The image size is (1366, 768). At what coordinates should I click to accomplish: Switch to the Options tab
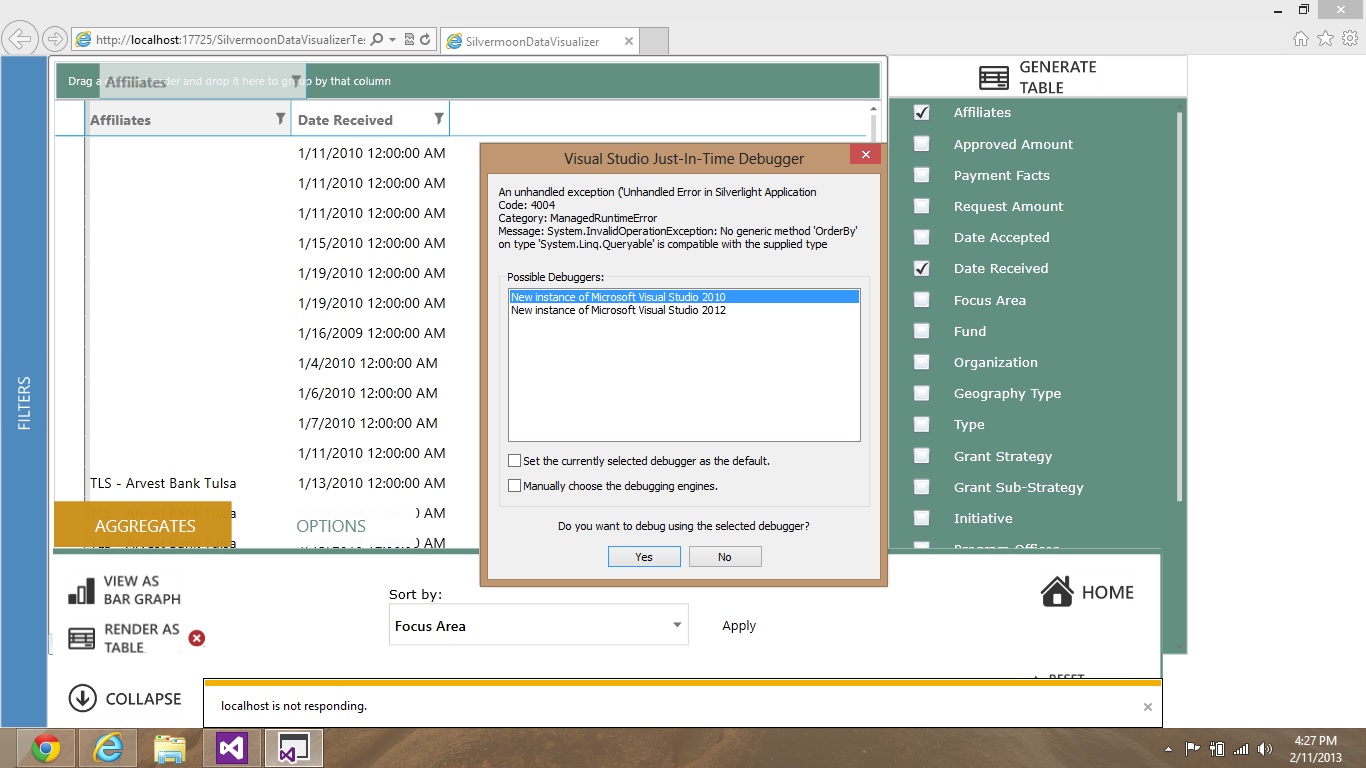(x=331, y=526)
